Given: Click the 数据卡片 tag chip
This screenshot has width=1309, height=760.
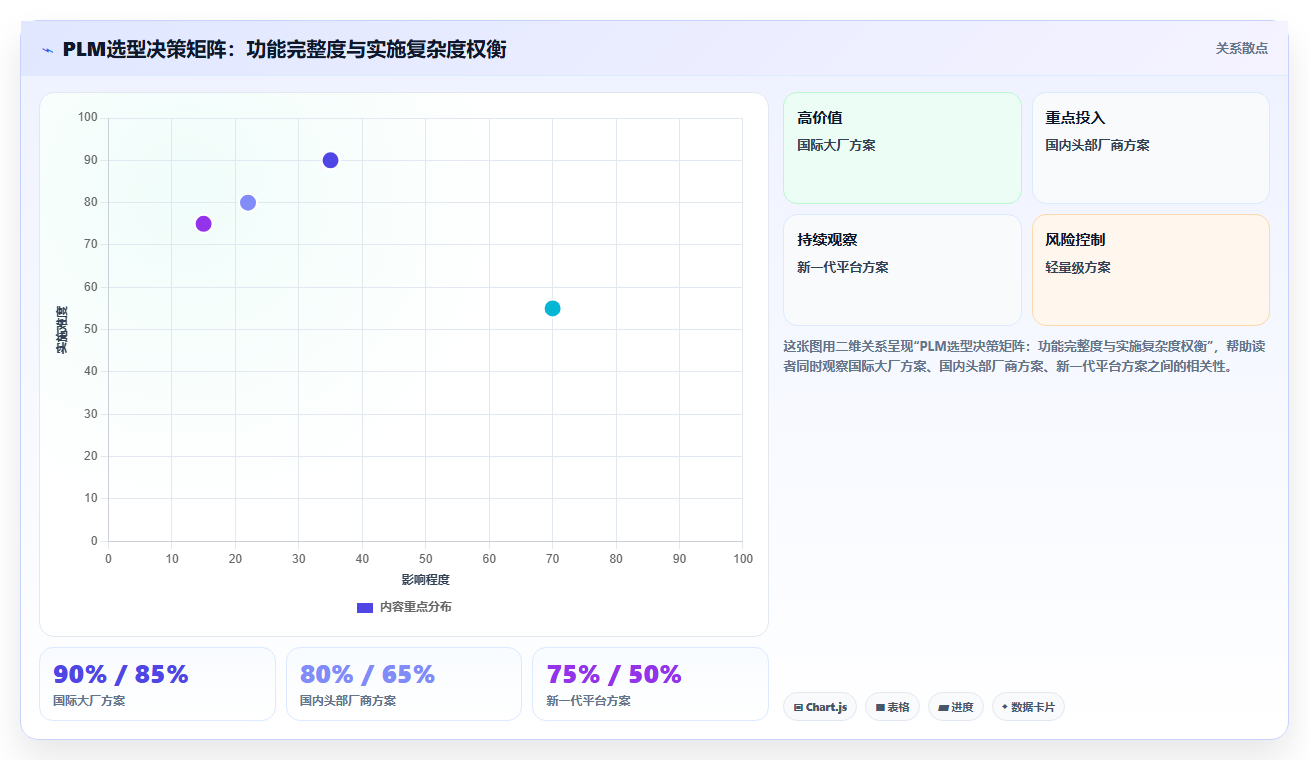Looking at the screenshot, I should click(x=1028, y=707).
